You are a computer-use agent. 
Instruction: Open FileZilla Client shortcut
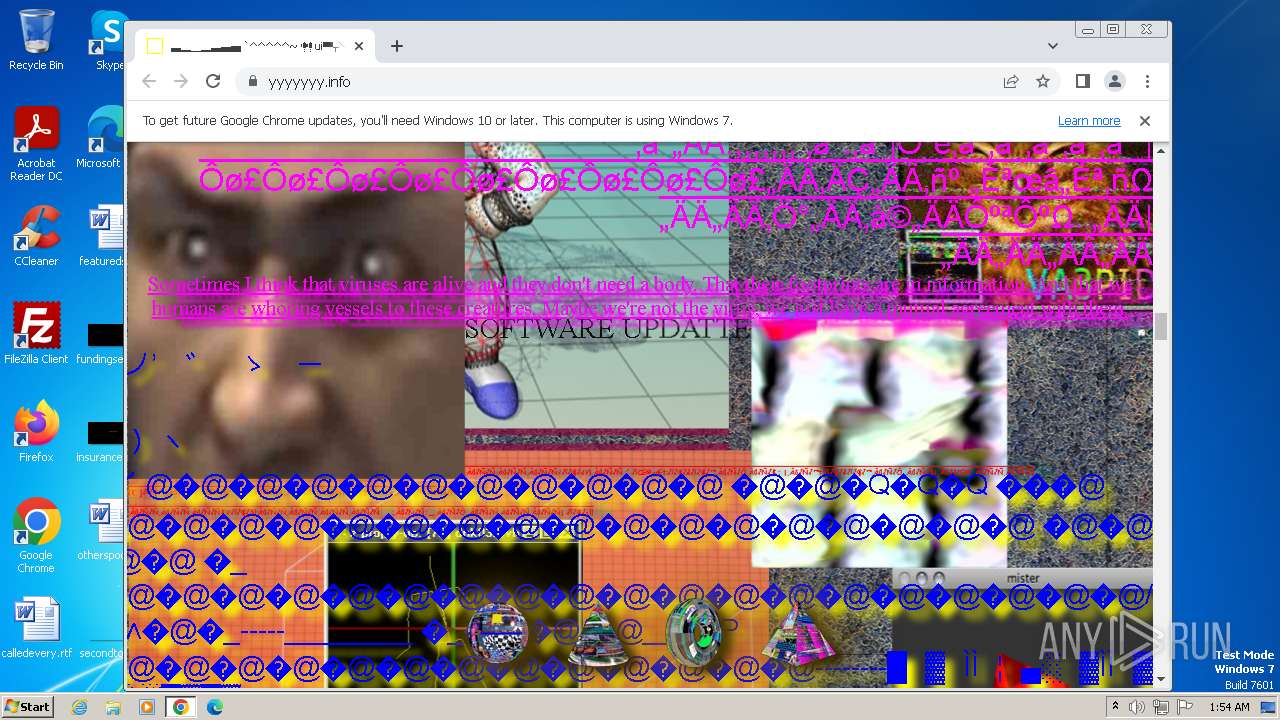[x=36, y=334]
